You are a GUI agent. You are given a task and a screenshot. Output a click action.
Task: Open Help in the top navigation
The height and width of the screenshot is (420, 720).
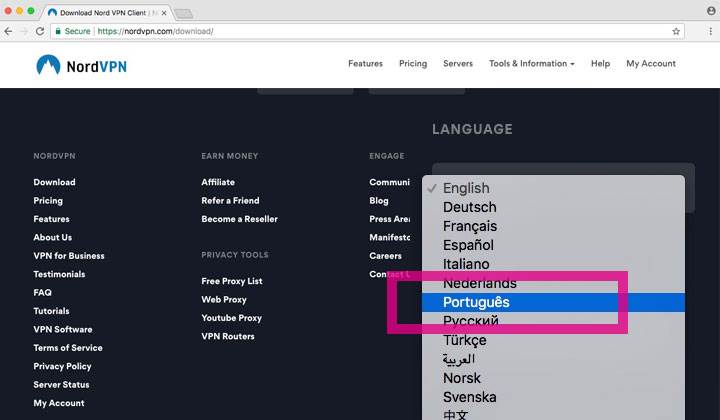(x=600, y=63)
